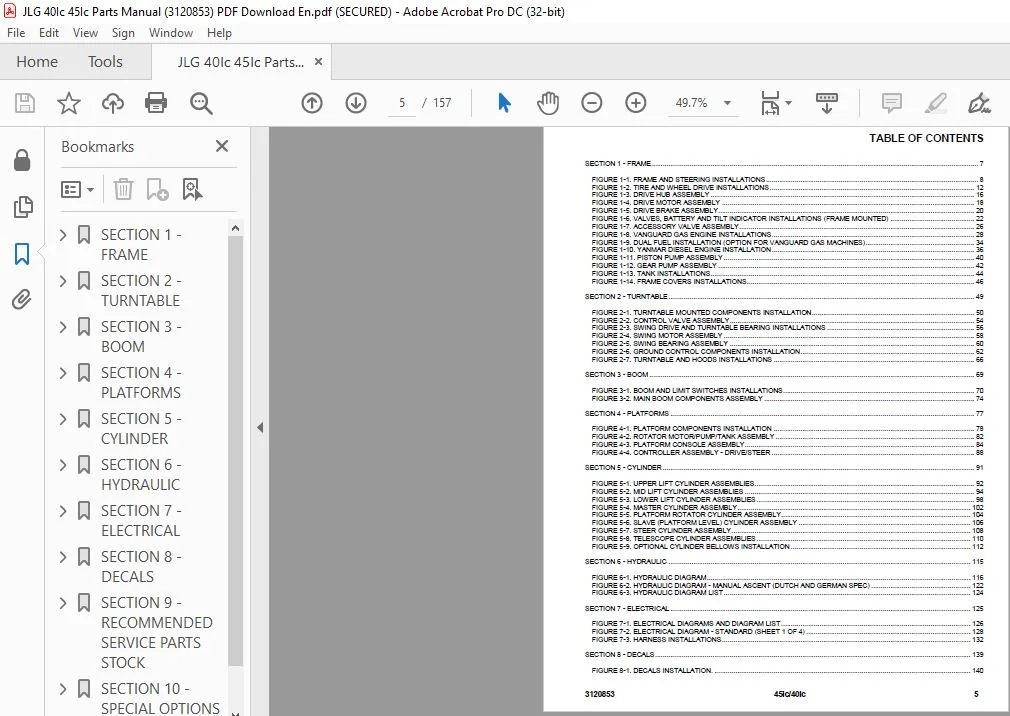Jump to SECTION 7 - ELECTRICAL bookmark

(141, 520)
